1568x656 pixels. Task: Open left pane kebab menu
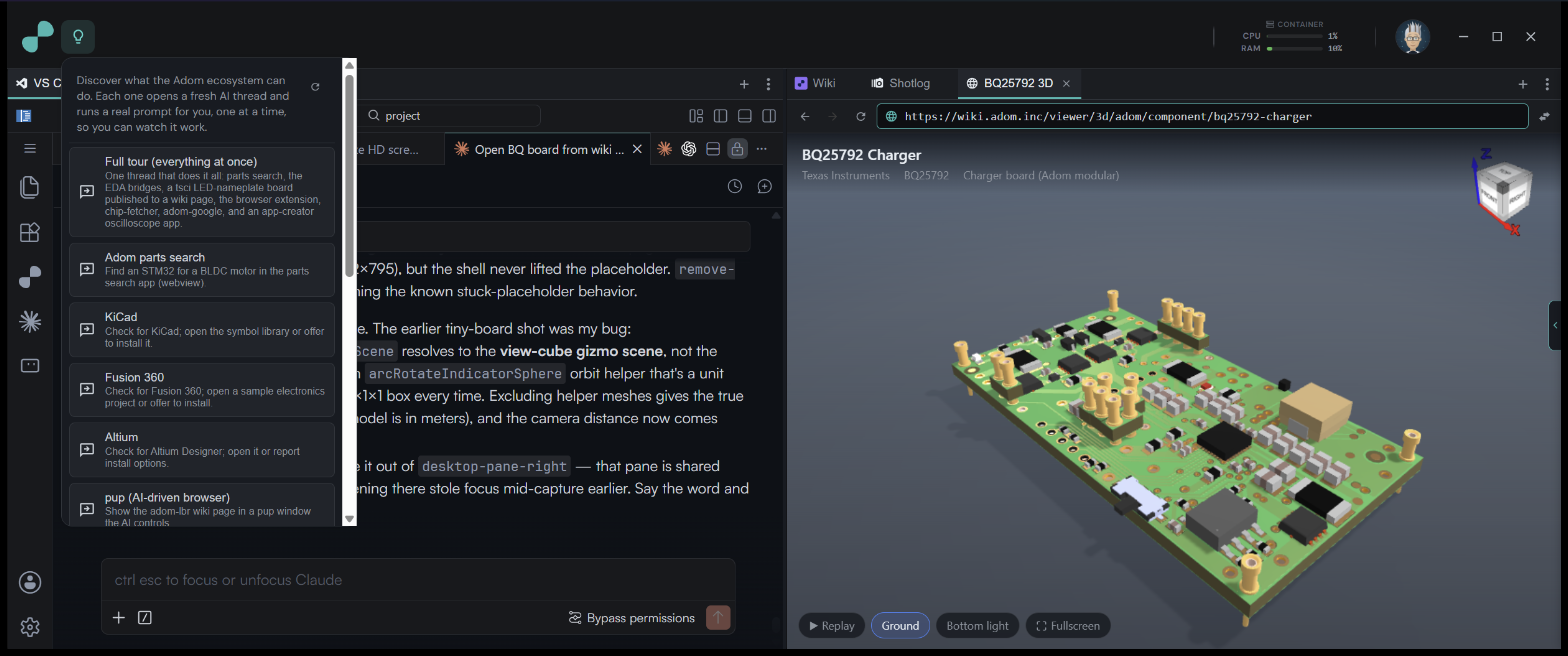(x=768, y=84)
